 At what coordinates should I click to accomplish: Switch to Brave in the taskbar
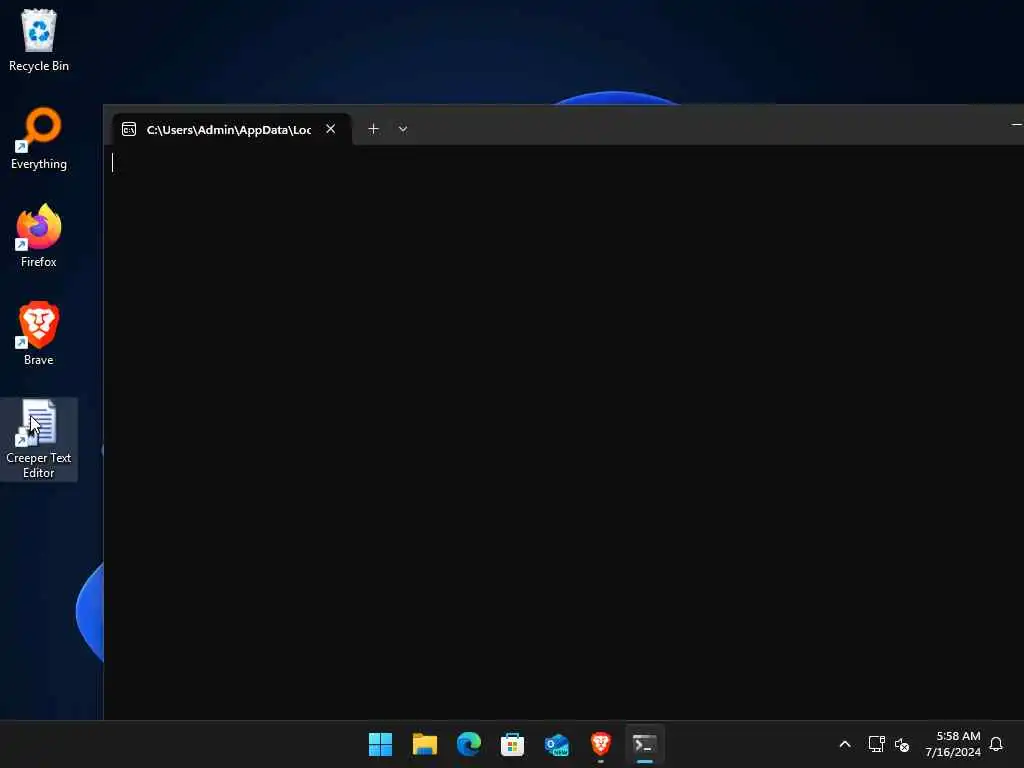[x=601, y=744]
